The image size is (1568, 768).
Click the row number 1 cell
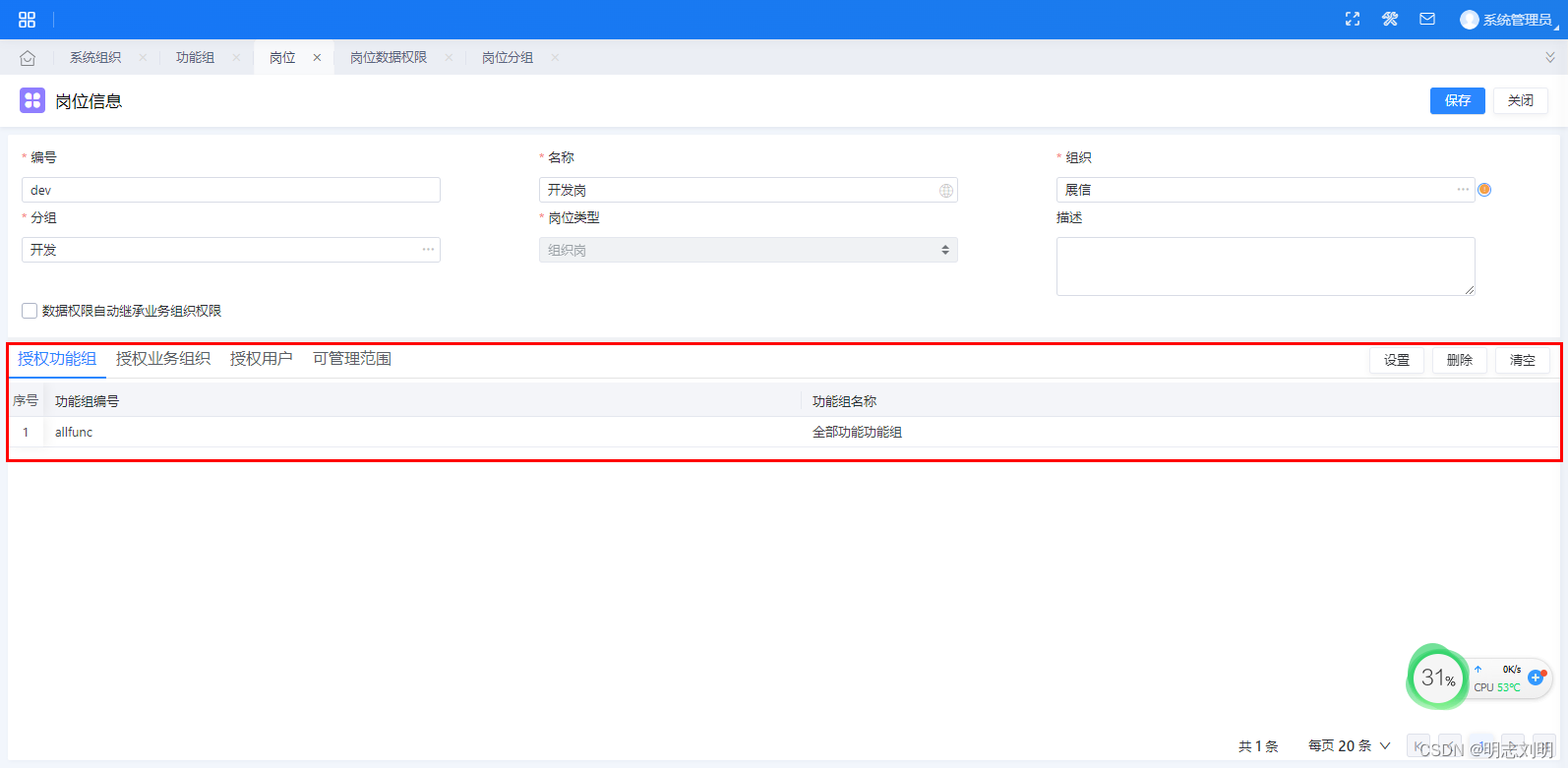[26, 432]
